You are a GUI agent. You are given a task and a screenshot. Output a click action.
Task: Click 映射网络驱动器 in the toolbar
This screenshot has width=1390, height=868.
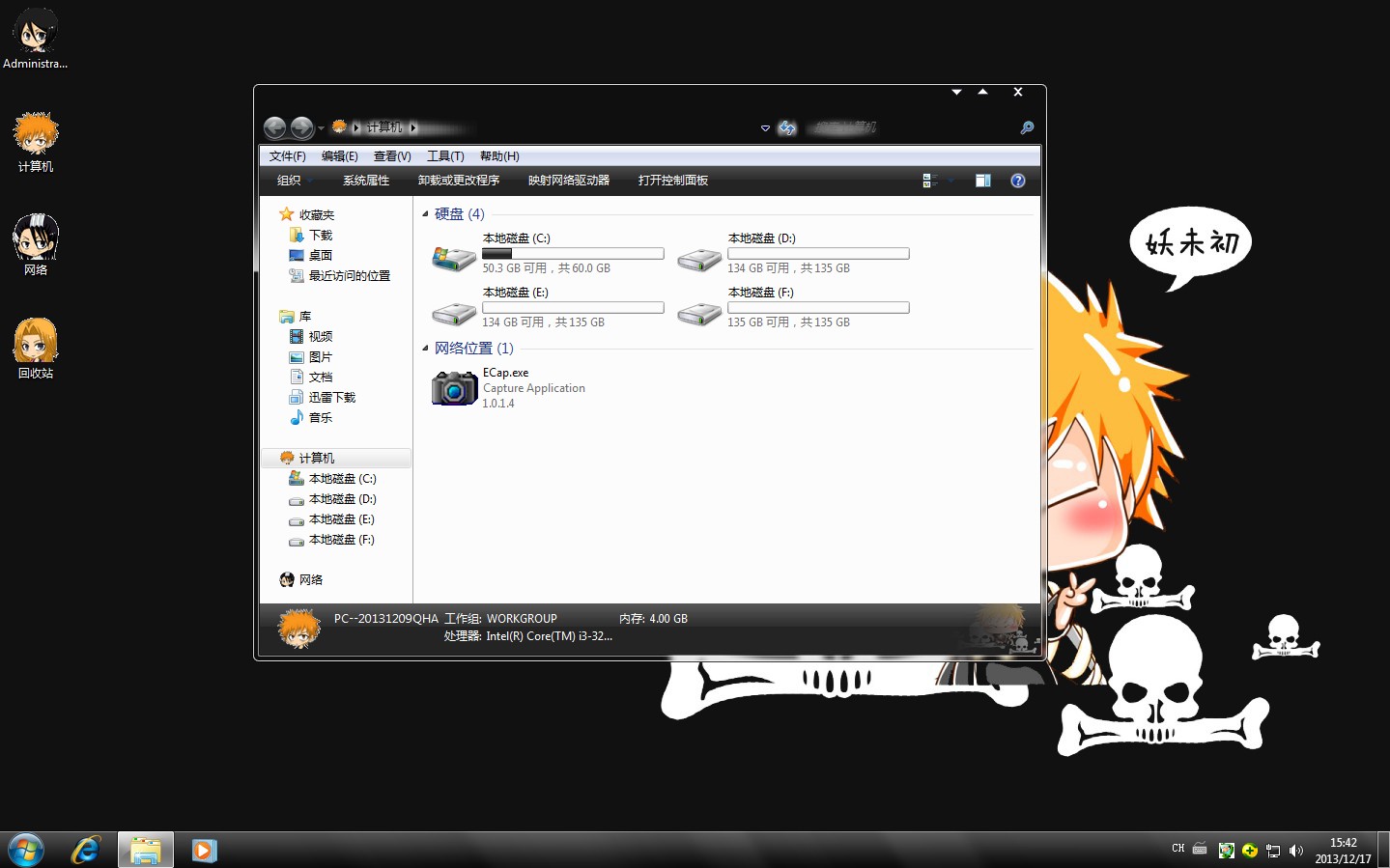[569, 181]
